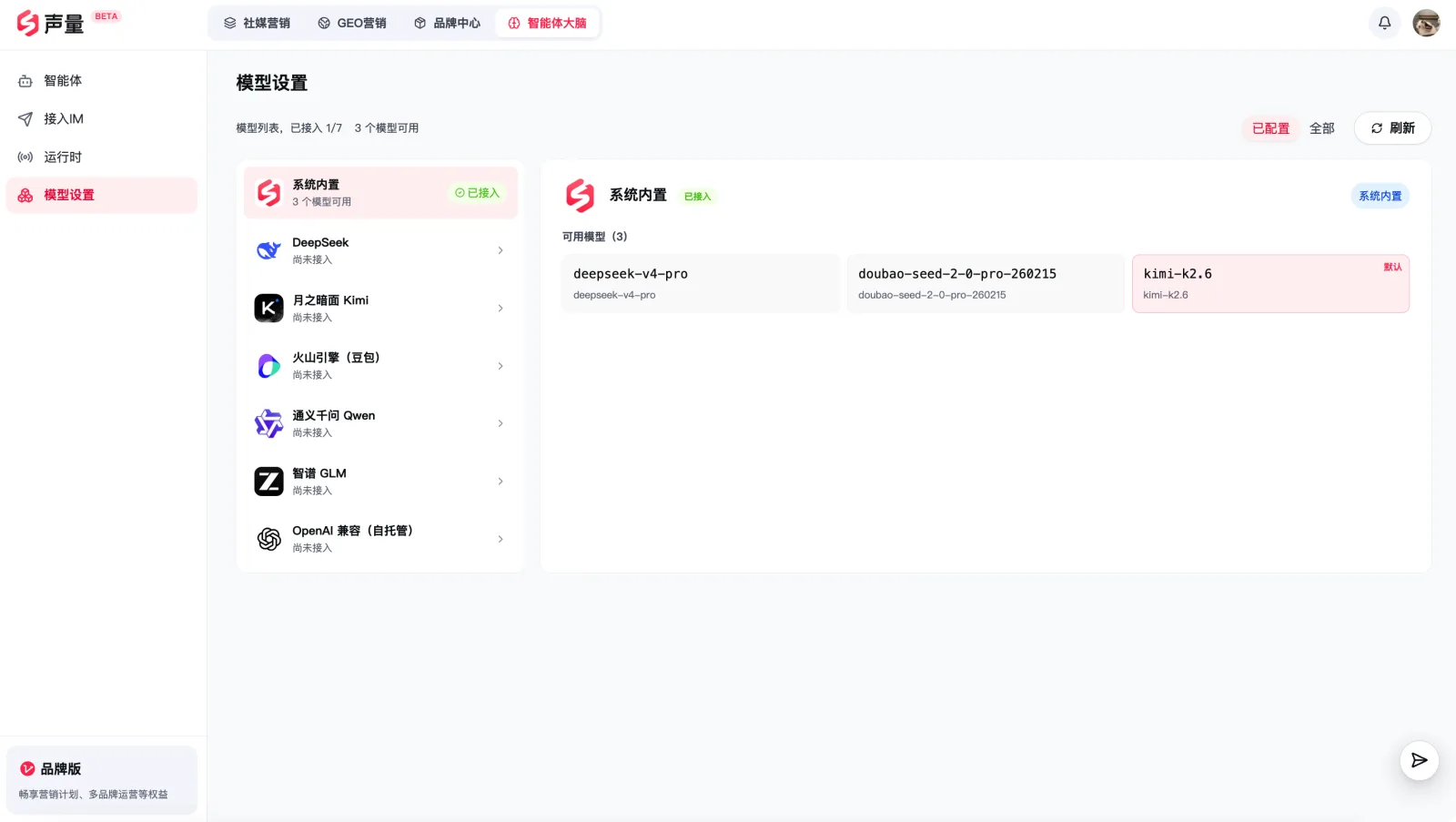Viewport: 1456px width, 822px height.
Task: Switch to 品牌中心 tab
Action: 447,23
